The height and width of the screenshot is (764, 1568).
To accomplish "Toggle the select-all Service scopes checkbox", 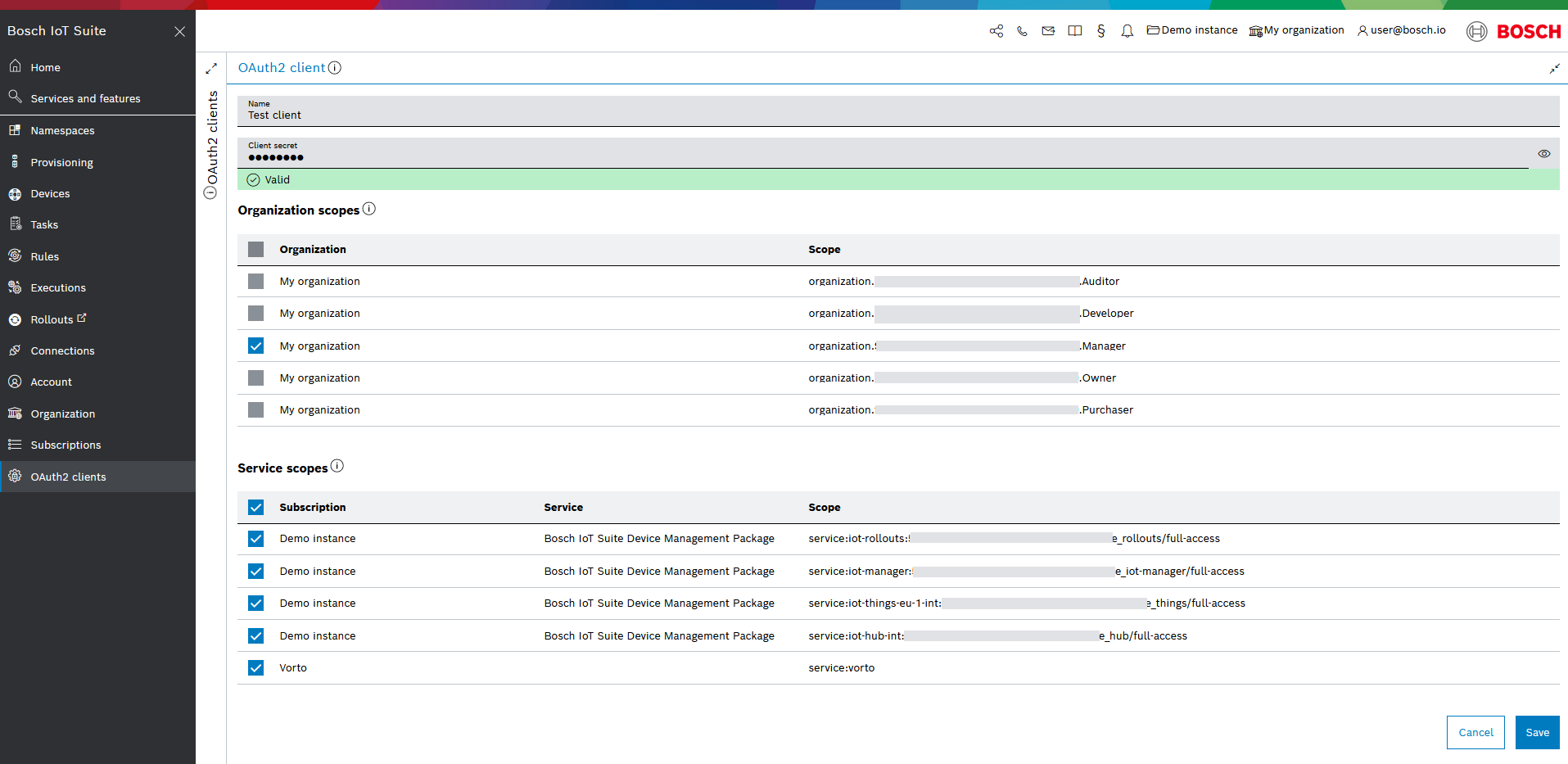I will [x=256, y=507].
